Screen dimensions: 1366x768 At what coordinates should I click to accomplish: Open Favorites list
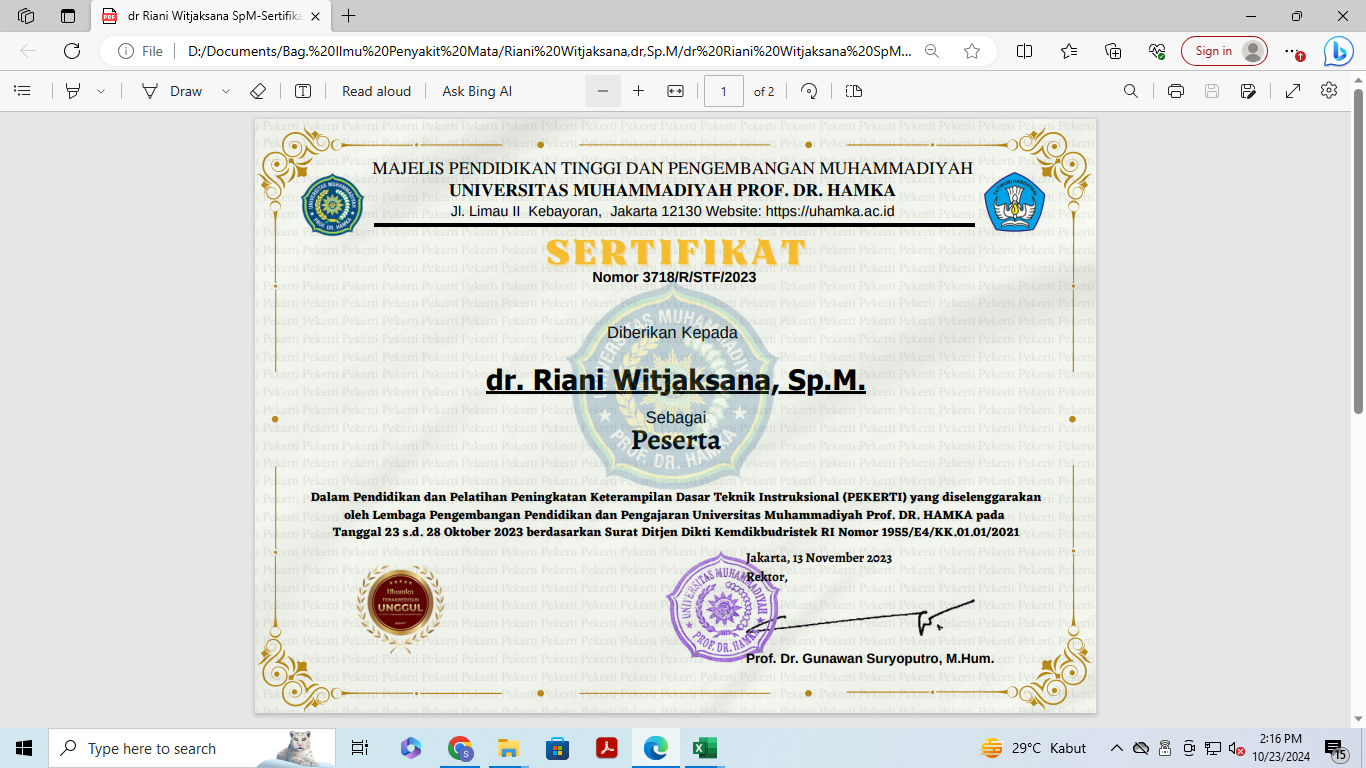[x=1069, y=51]
